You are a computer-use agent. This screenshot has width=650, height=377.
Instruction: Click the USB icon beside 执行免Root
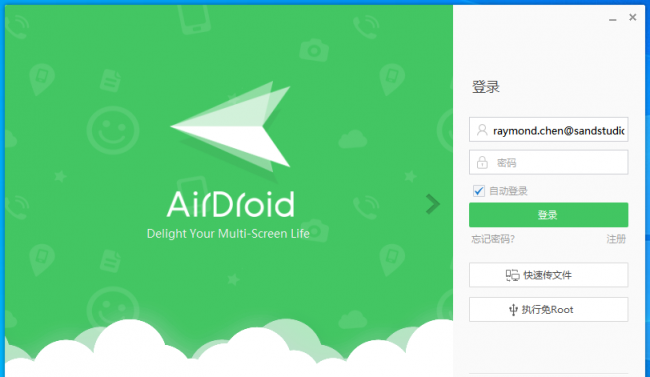(x=513, y=310)
